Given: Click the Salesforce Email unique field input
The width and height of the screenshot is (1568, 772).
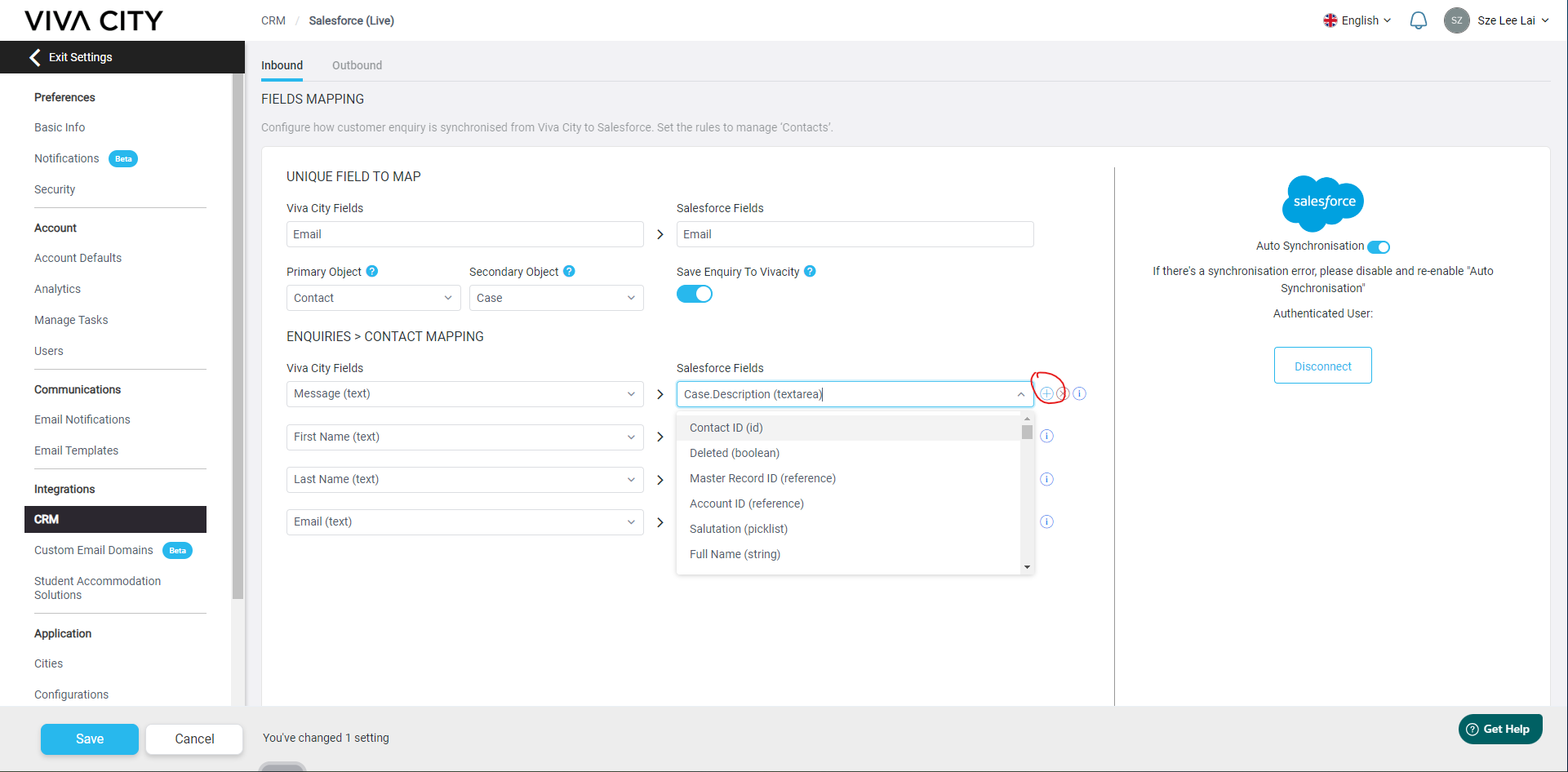Looking at the screenshot, I should (855, 234).
